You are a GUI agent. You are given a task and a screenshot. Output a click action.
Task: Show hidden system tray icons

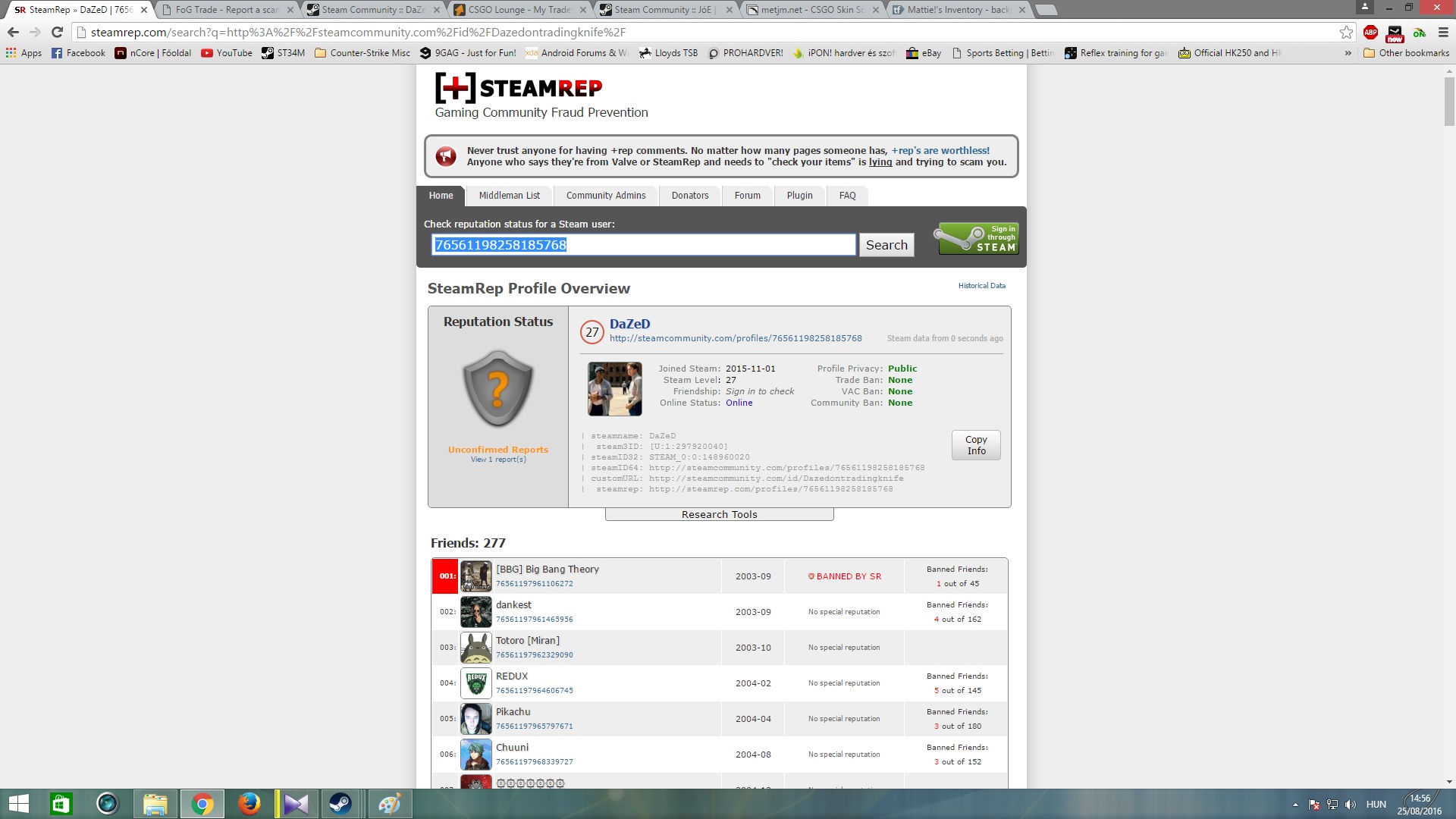[1295, 805]
